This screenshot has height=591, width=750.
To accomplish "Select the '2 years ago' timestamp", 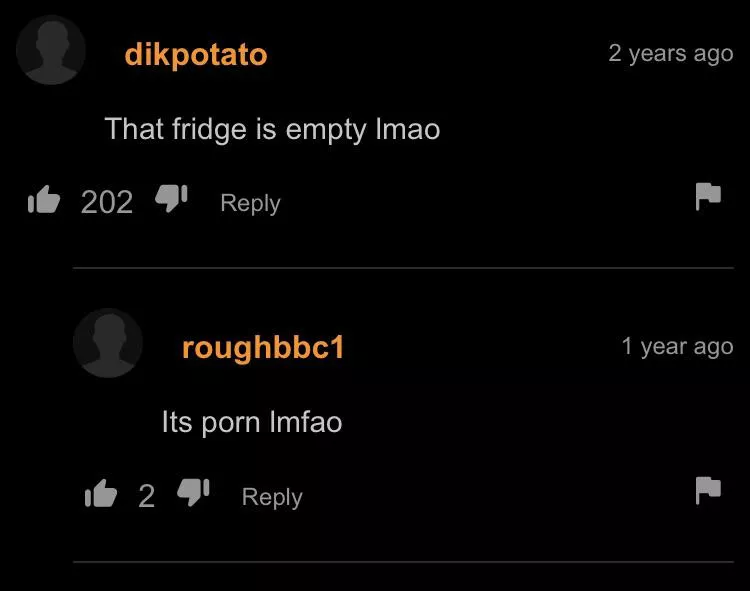I will pos(671,54).
